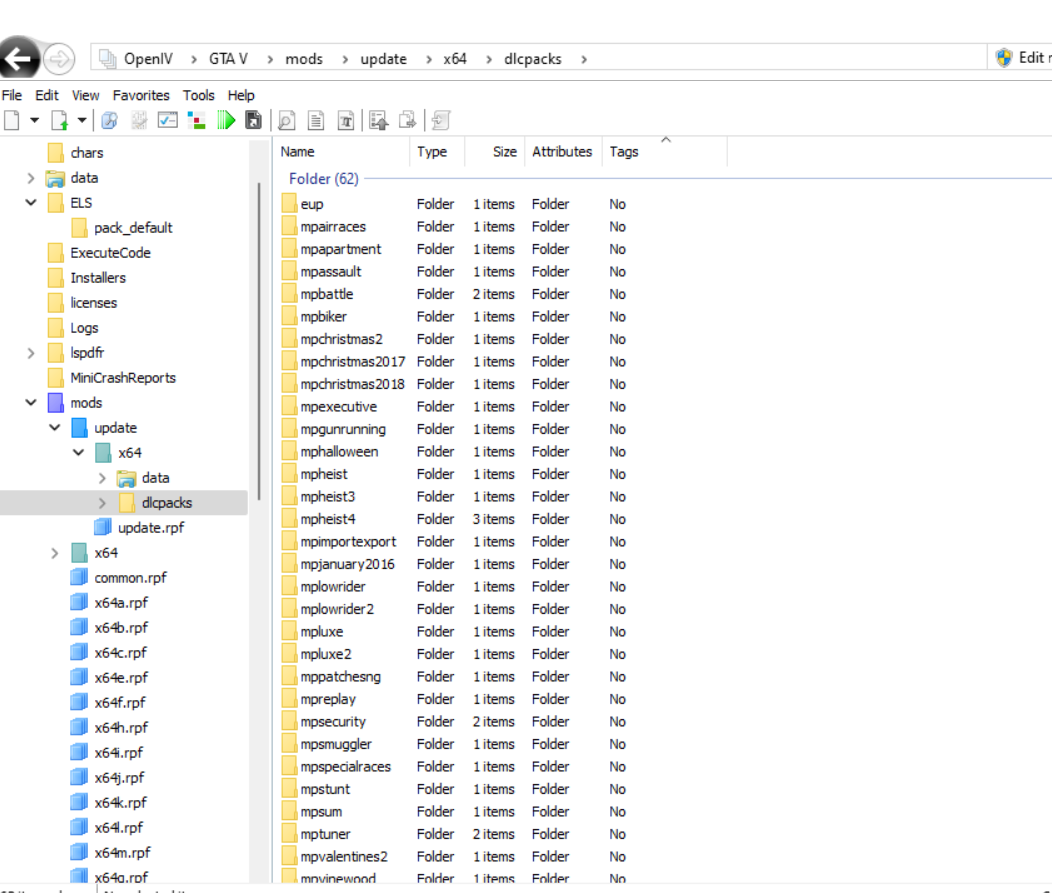The image size is (1052, 893).
Task: Click the New file toolbar icon
Action: [x=12, y=121]
